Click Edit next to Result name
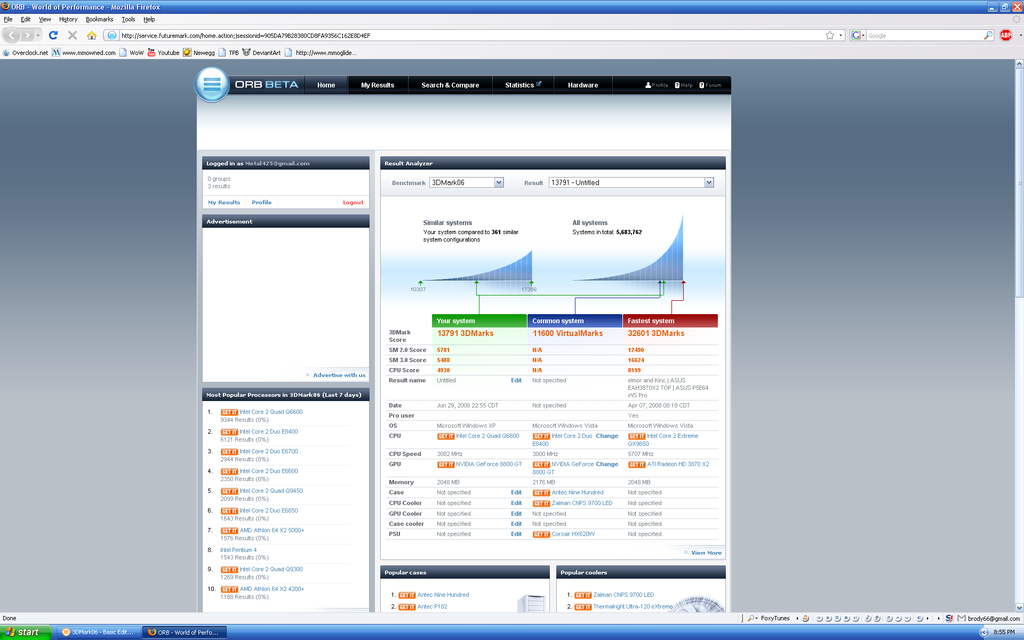Screen dimensions: 1024x640 516,381
